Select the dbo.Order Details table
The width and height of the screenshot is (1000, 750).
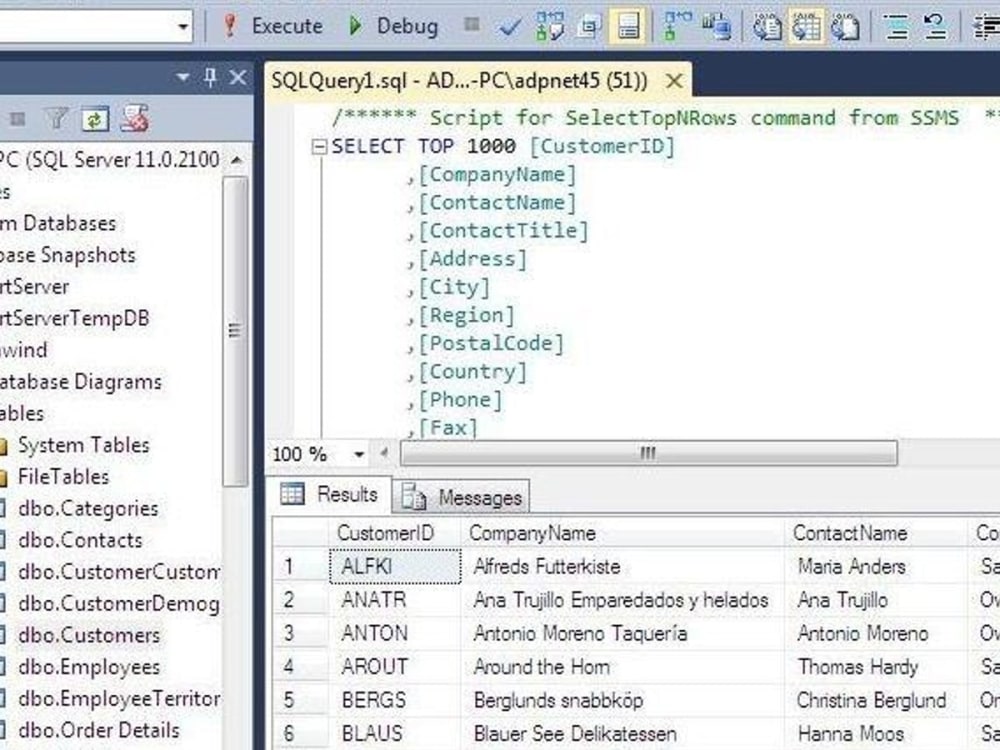pos(99,730)
